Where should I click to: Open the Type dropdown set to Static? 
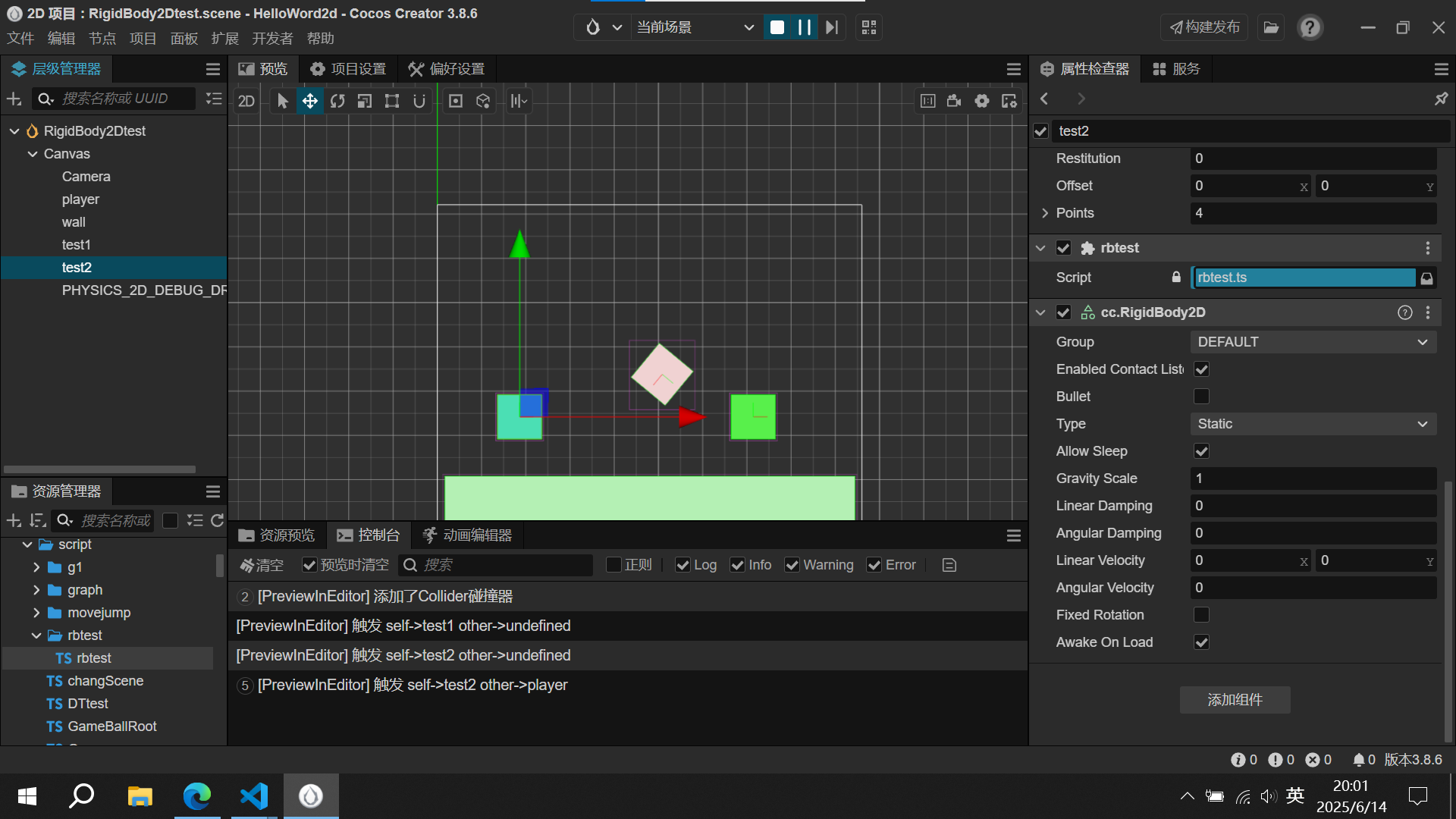(1313, 424)
